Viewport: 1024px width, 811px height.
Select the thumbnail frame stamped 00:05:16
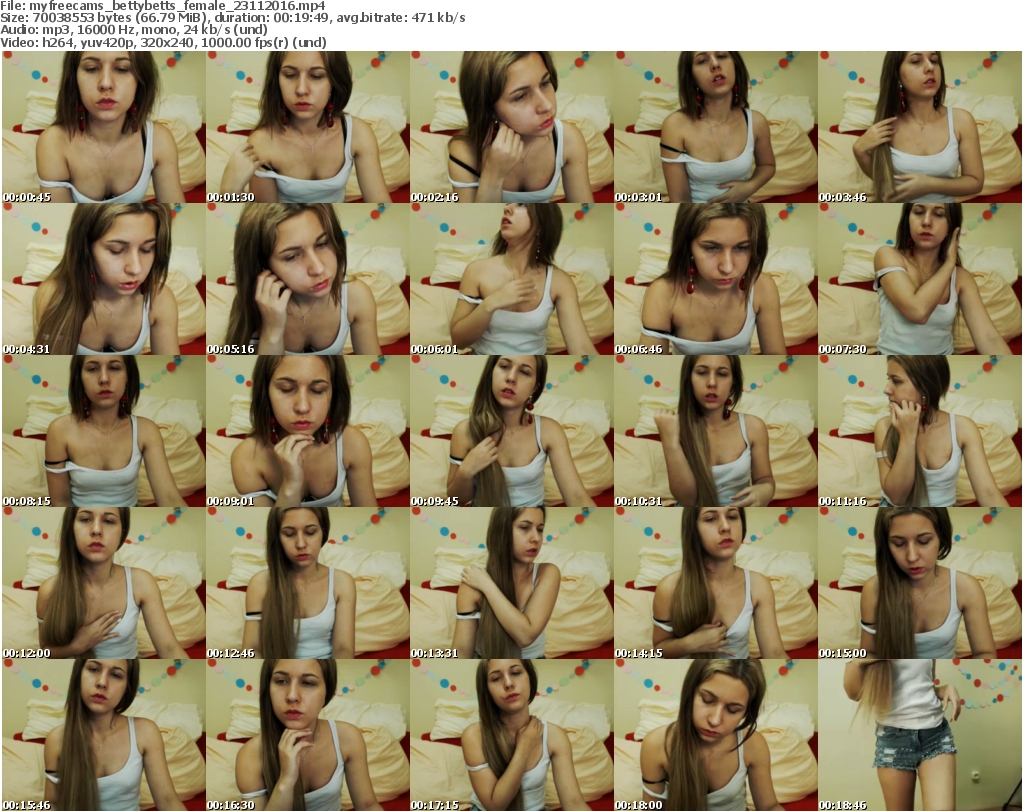pos(308,279)
